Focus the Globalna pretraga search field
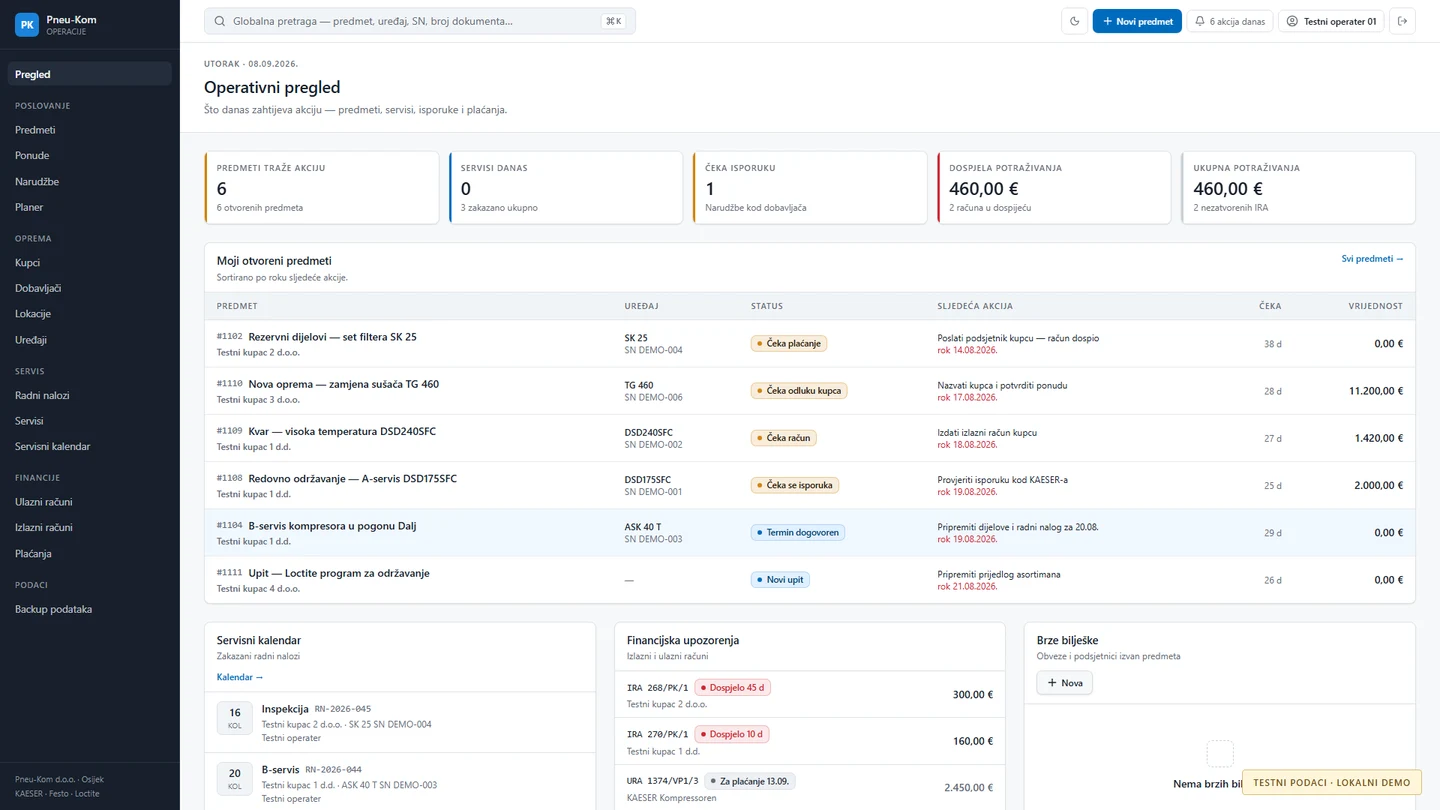Viewport: 1440px width, 810px height. (x=420, y=21)
